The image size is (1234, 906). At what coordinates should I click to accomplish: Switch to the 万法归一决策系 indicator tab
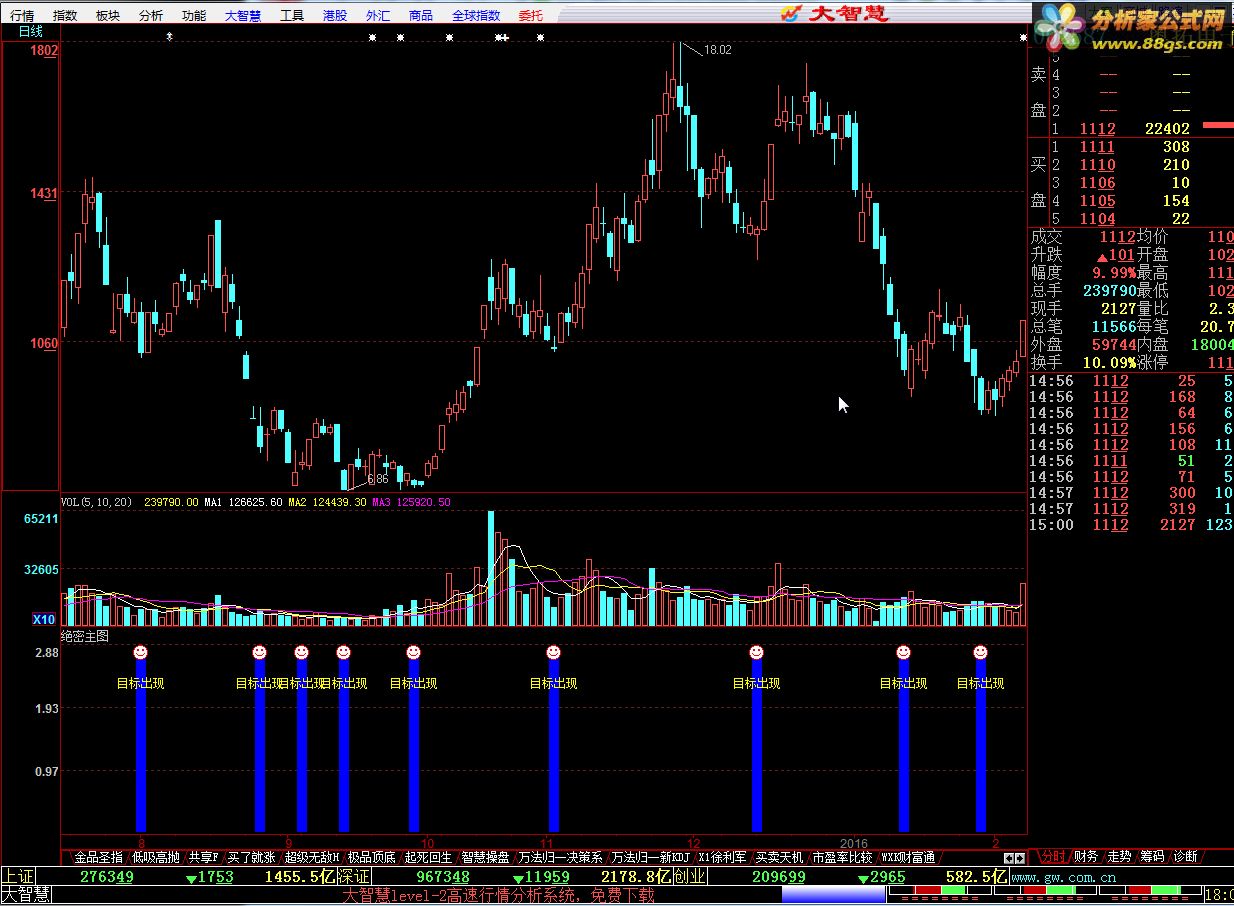pyautogui.click(x=561, y=858)
